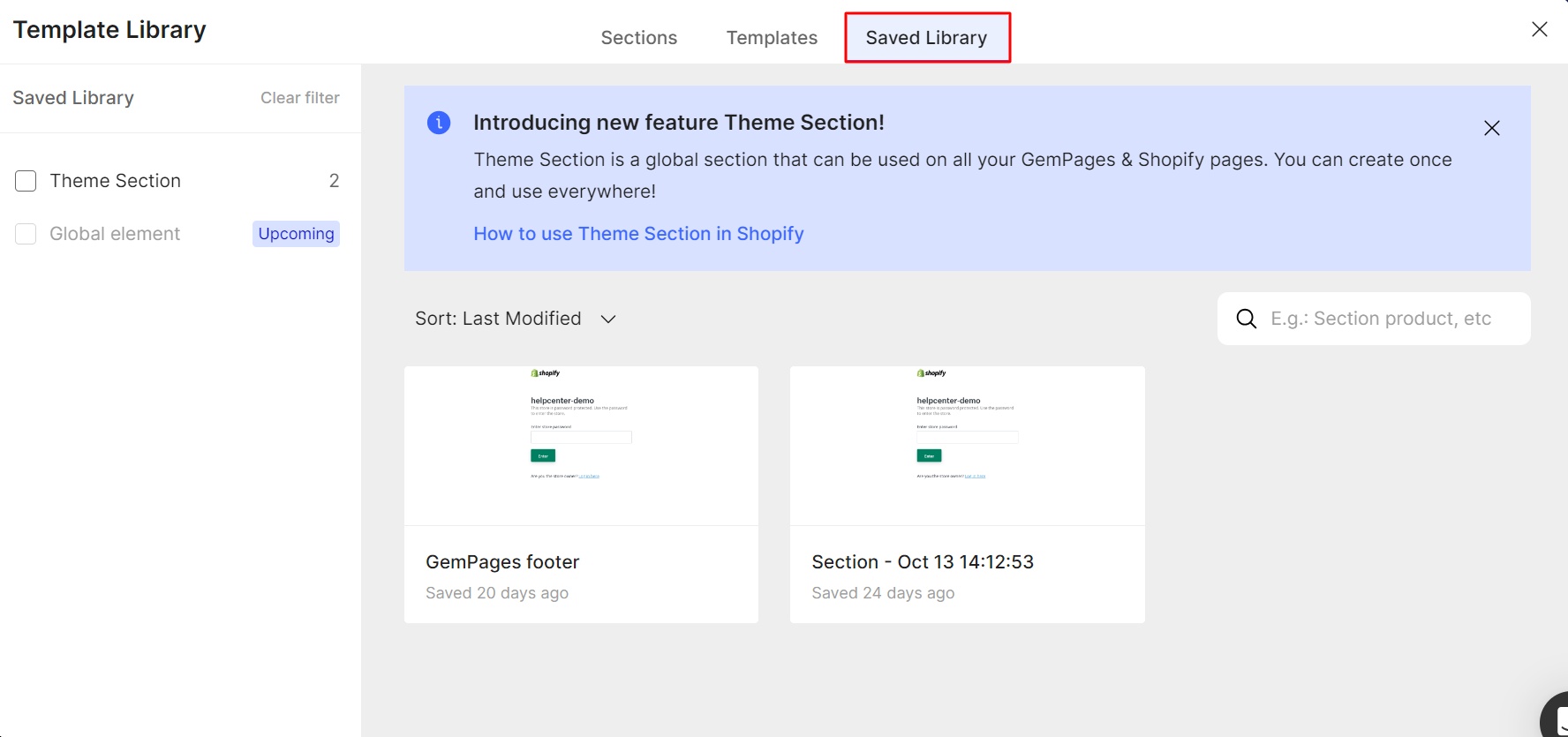
Task: Open the Section - Oct 13 thumbnail
Action: [967, 446]
